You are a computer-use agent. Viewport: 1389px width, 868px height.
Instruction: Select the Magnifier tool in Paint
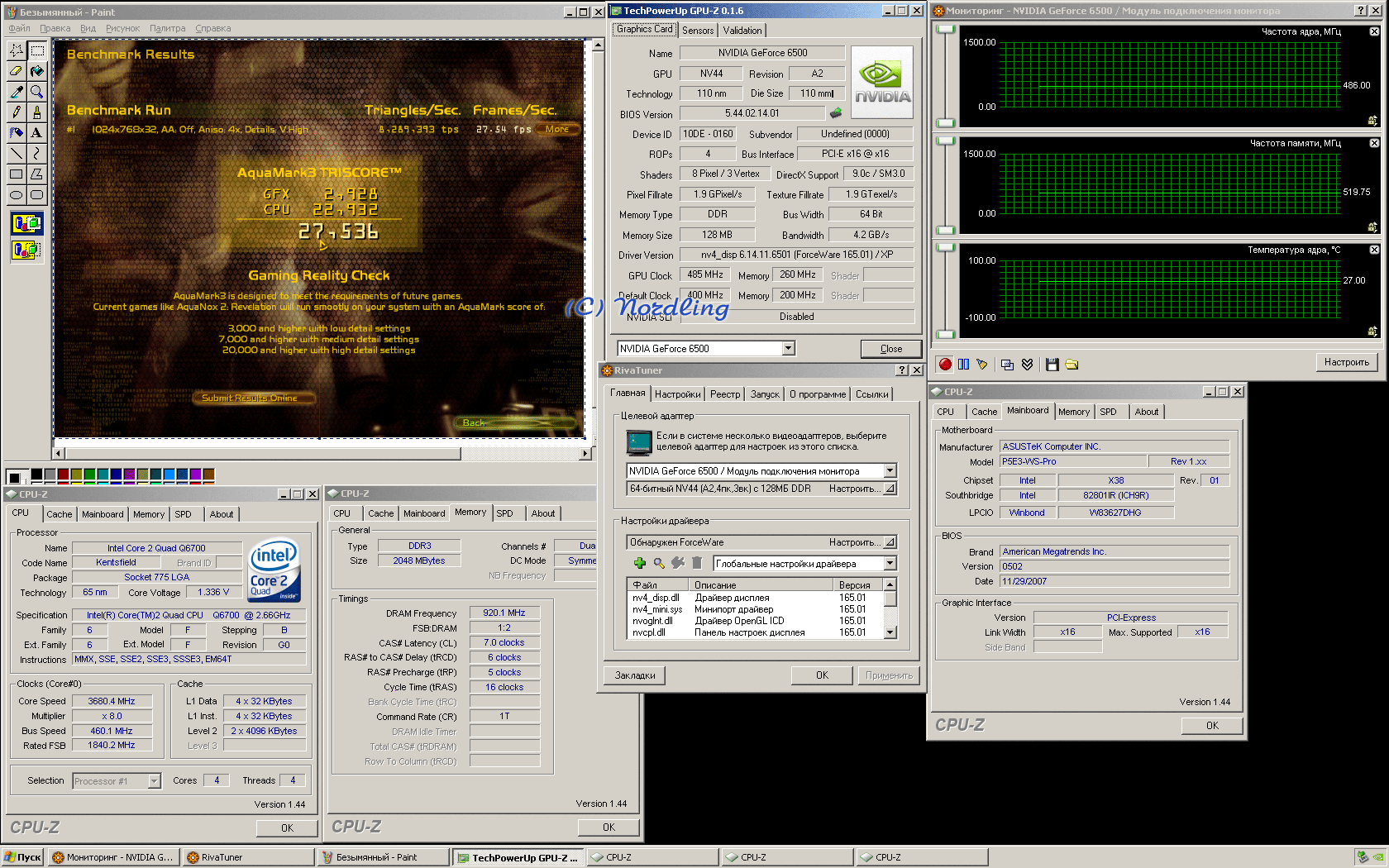coord(37,92)
